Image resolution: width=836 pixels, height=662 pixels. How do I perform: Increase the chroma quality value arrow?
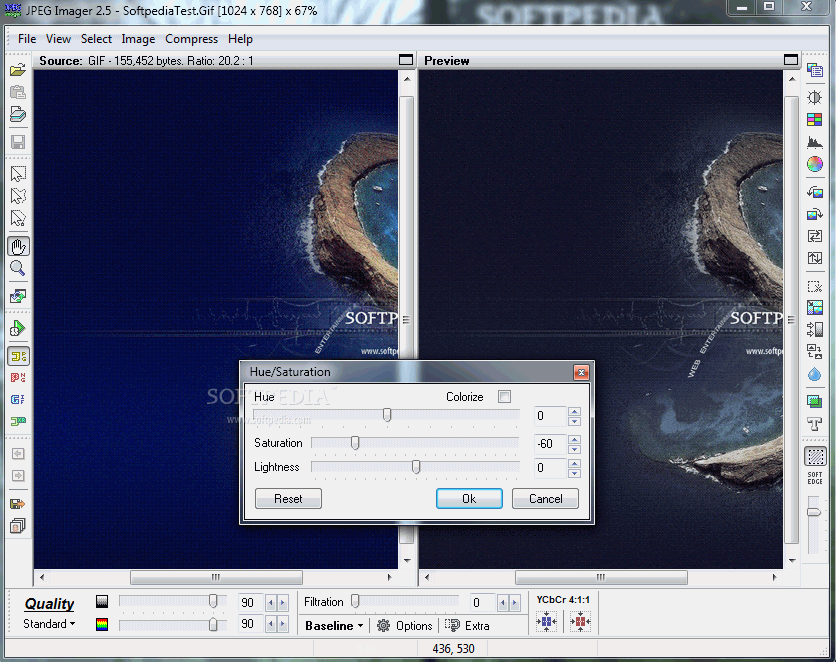pyautogui.click(x=283, y=624)
